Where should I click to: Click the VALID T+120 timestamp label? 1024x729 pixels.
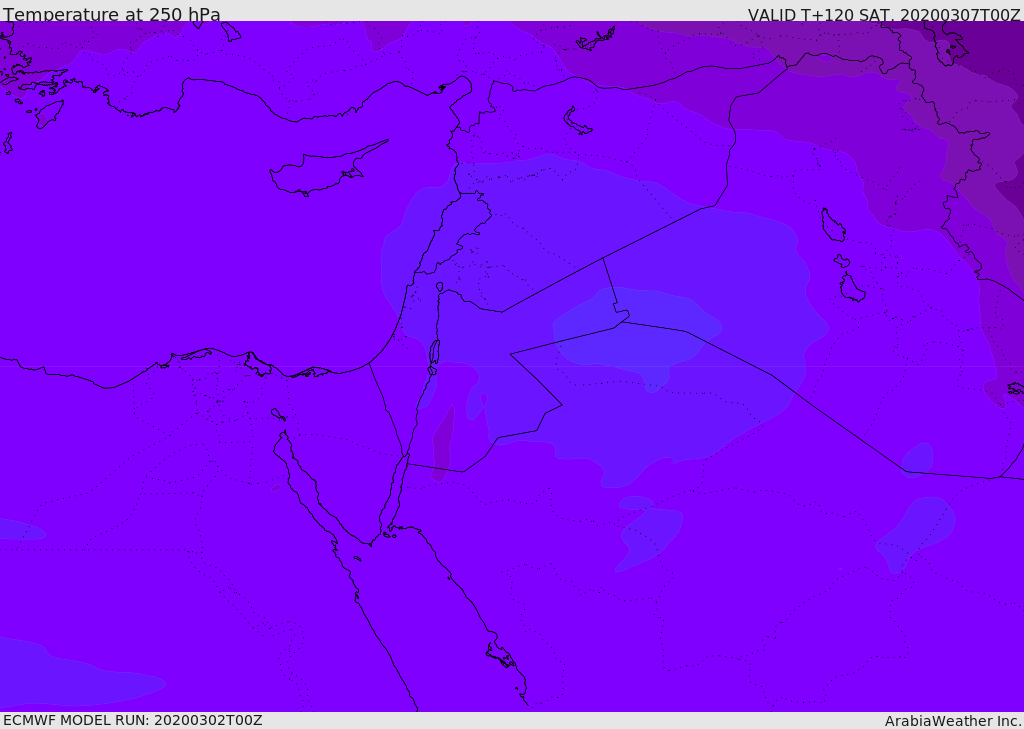[x=884, y=15]
